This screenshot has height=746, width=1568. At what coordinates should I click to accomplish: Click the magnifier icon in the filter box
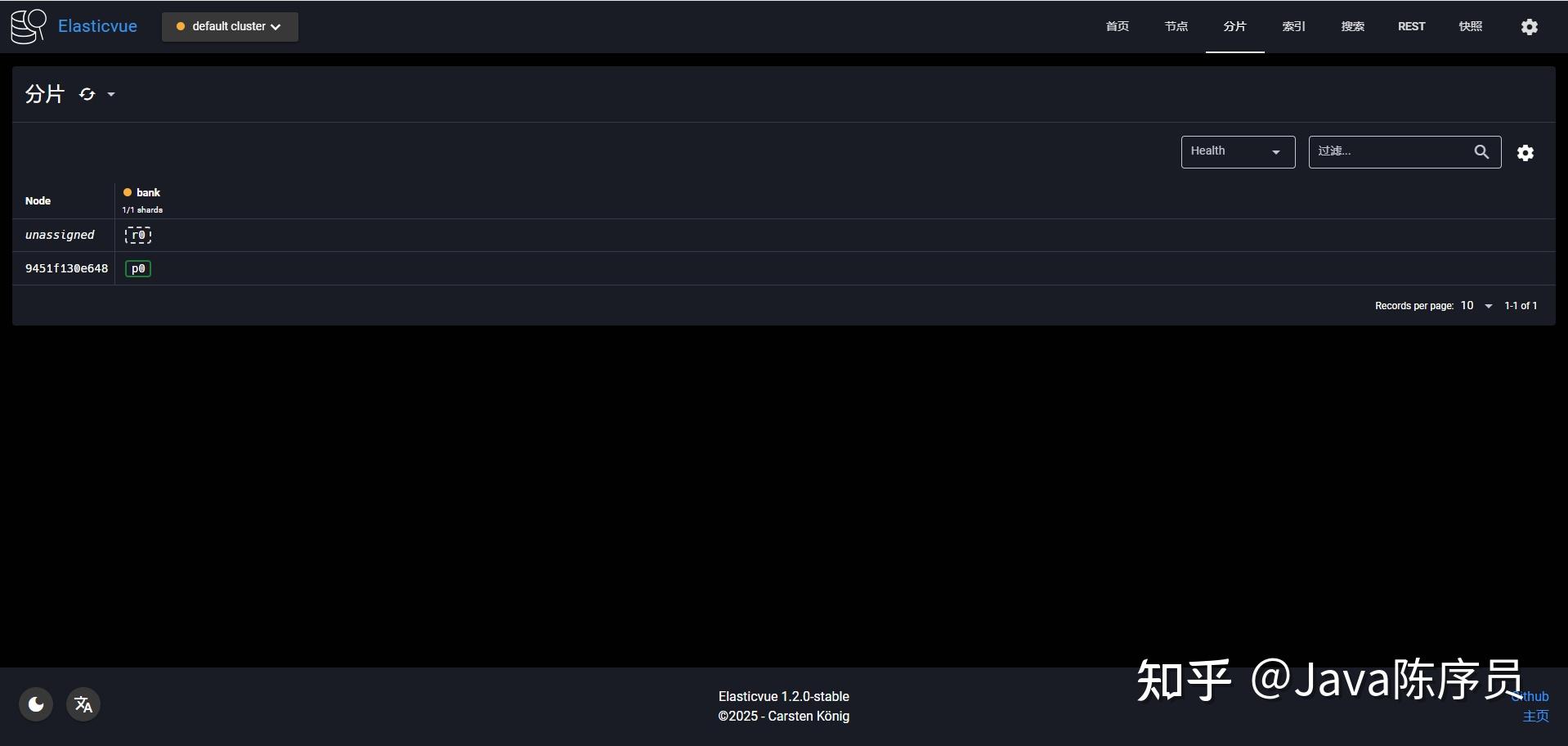[1483, 151]
